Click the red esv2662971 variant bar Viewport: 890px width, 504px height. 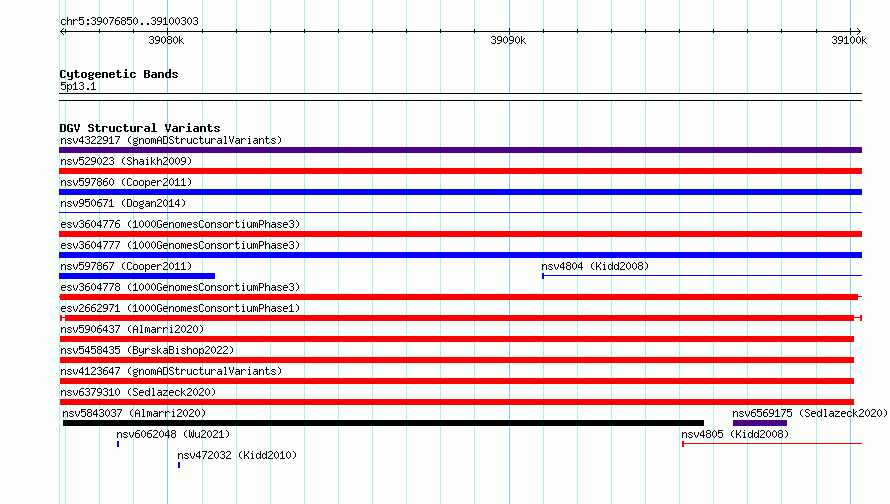(460, 318)
